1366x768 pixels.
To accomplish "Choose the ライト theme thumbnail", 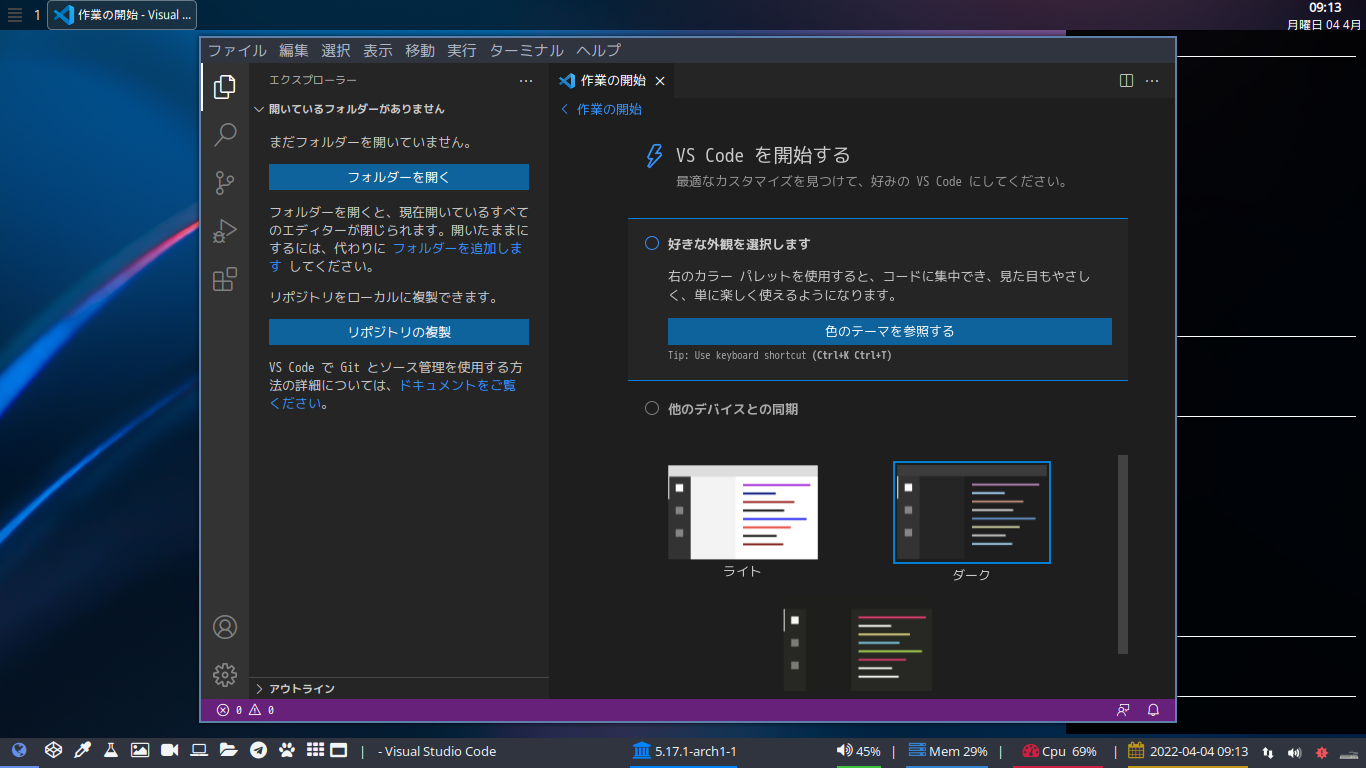I will tap(743, 512).
